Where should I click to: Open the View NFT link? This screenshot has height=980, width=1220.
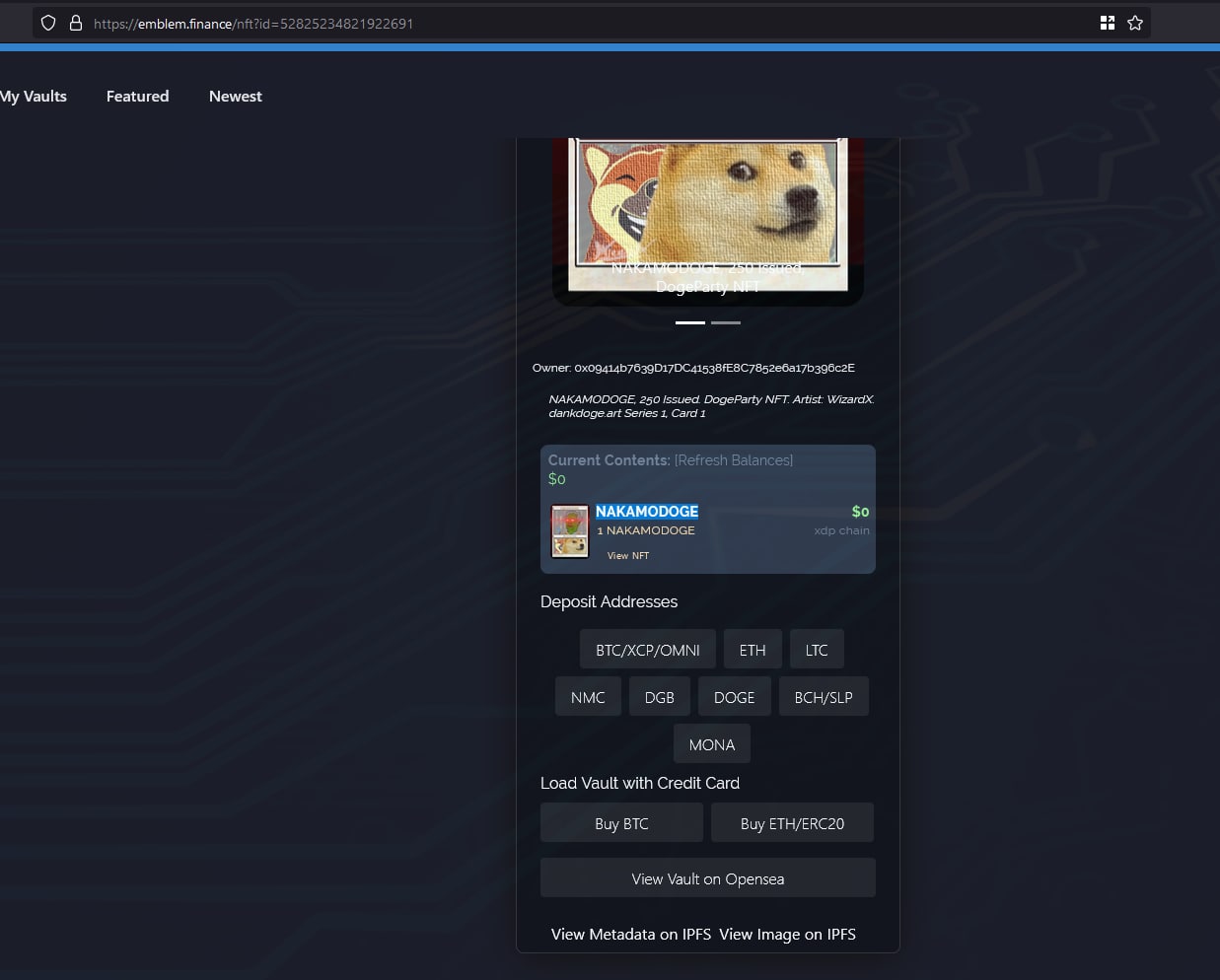[x=628, y=556]
